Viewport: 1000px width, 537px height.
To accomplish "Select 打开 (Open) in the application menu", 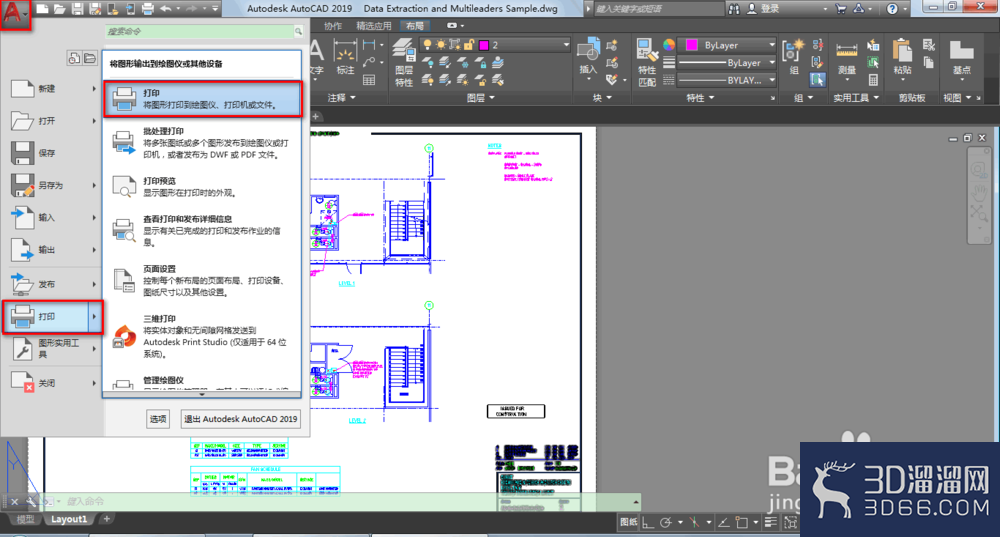I will pos(51,121).
